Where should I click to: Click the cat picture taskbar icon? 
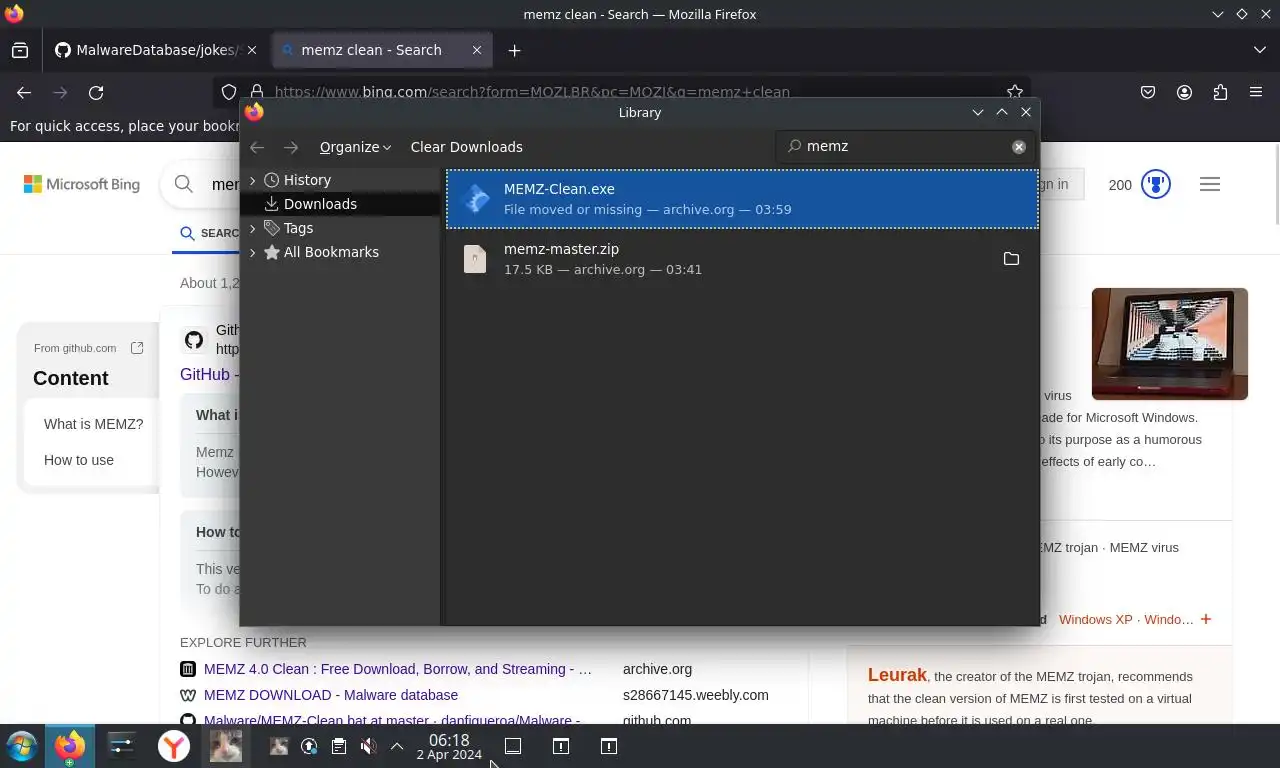(x=225, y=746)
